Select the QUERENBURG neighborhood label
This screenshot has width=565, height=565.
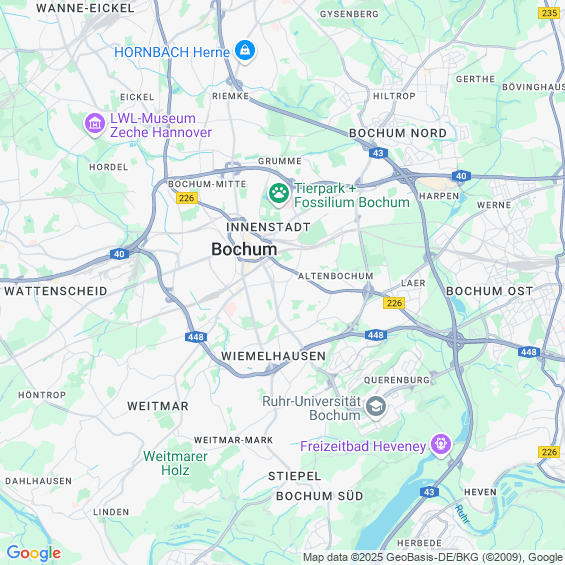(x=397, y=380)
